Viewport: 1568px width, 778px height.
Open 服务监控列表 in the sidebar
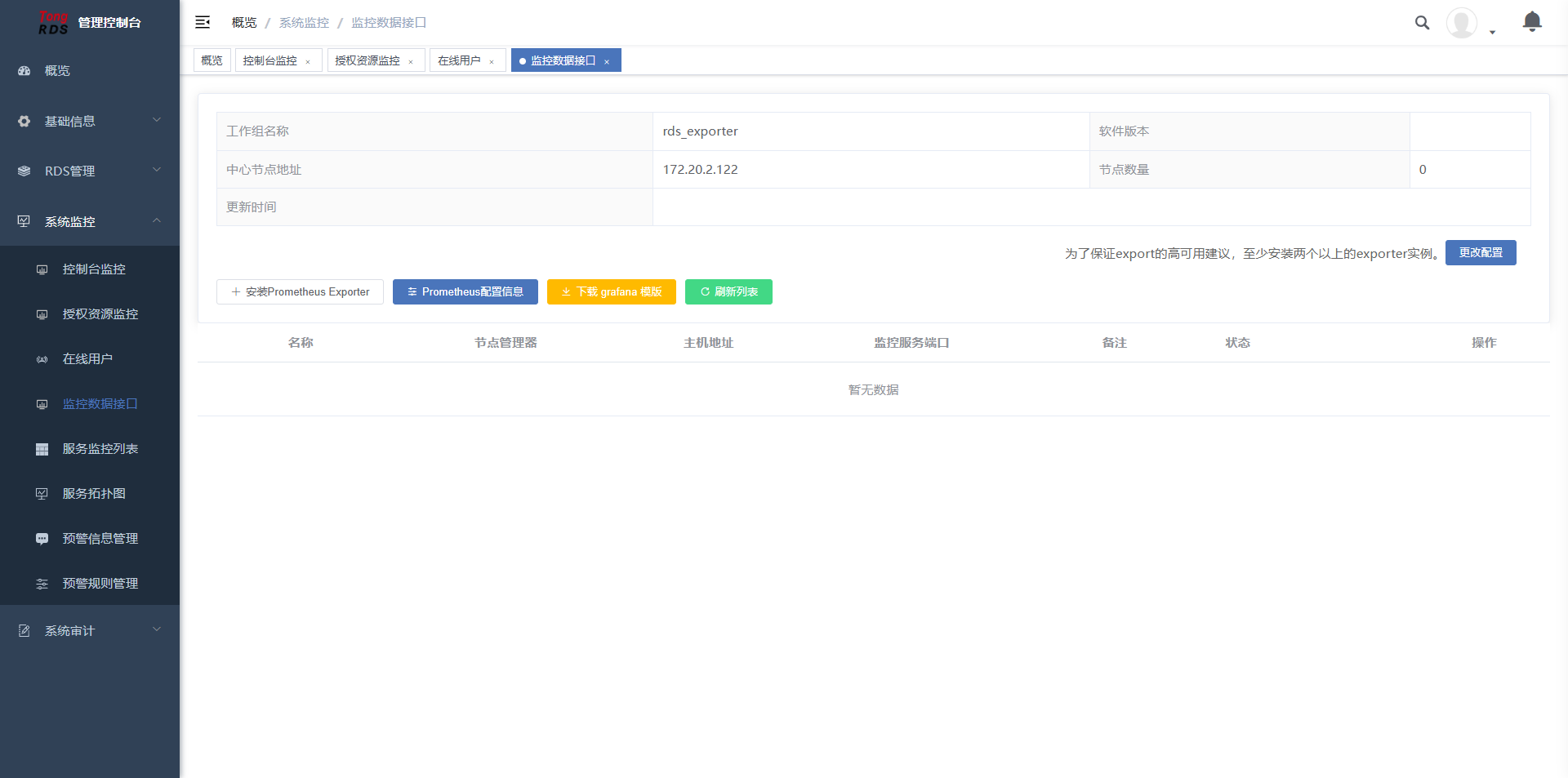(90, 449)
